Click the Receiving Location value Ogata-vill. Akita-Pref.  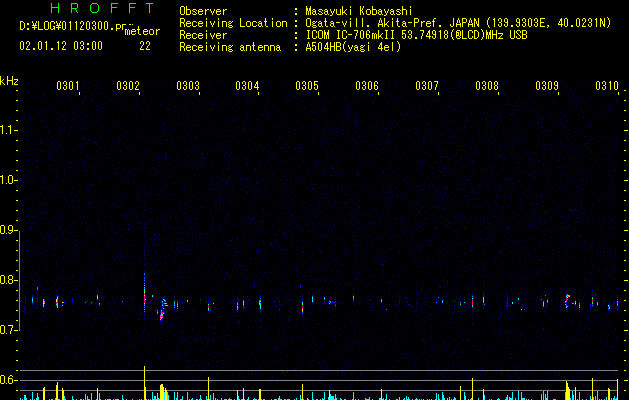375,23
